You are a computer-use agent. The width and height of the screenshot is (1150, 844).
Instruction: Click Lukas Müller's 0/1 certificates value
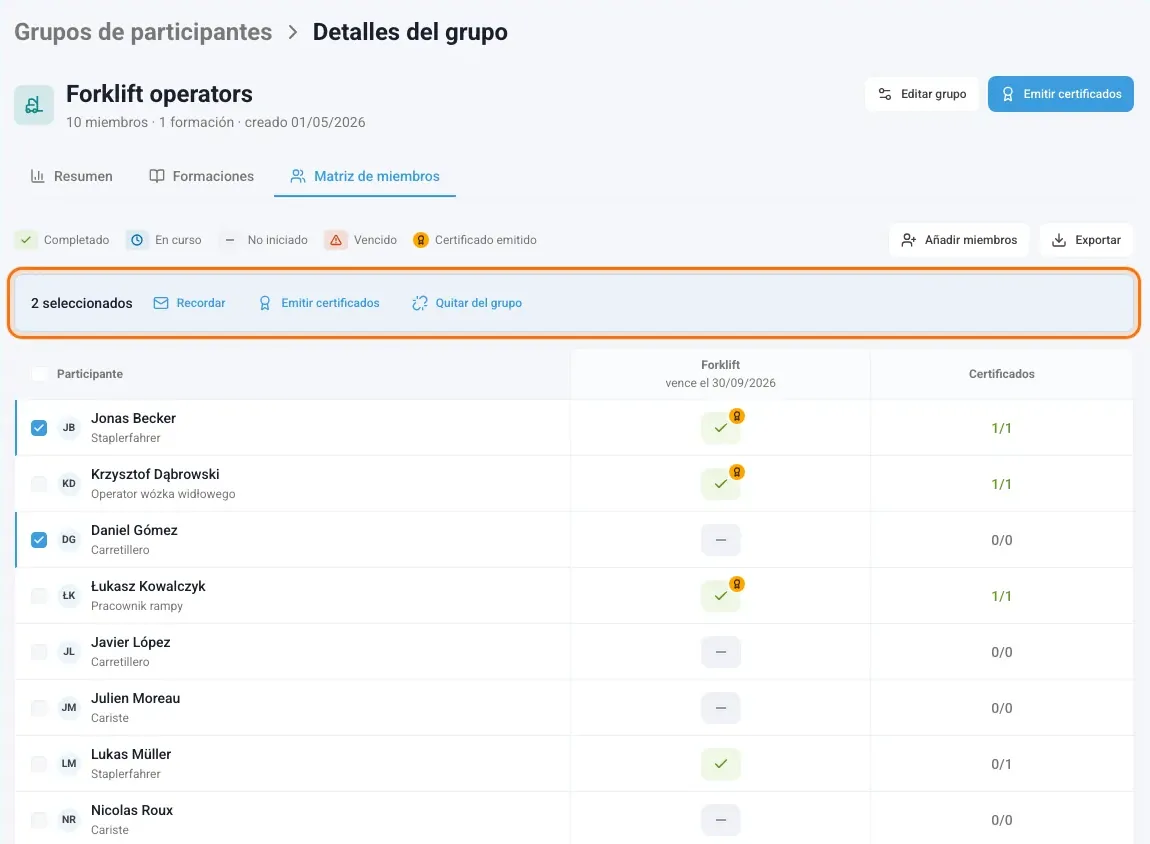[1001, 764]
